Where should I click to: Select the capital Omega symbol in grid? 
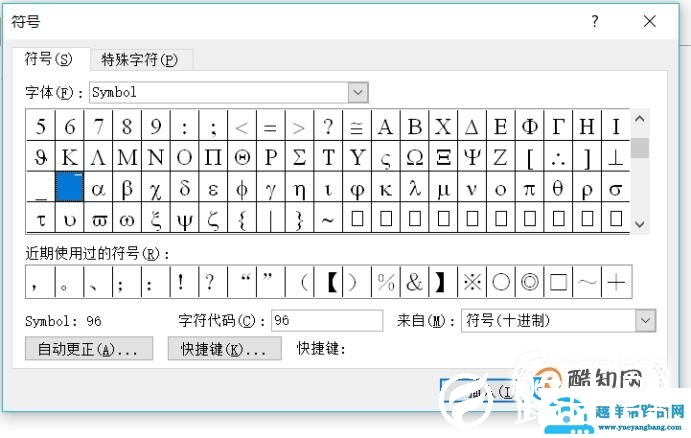[x=414, y=157]
